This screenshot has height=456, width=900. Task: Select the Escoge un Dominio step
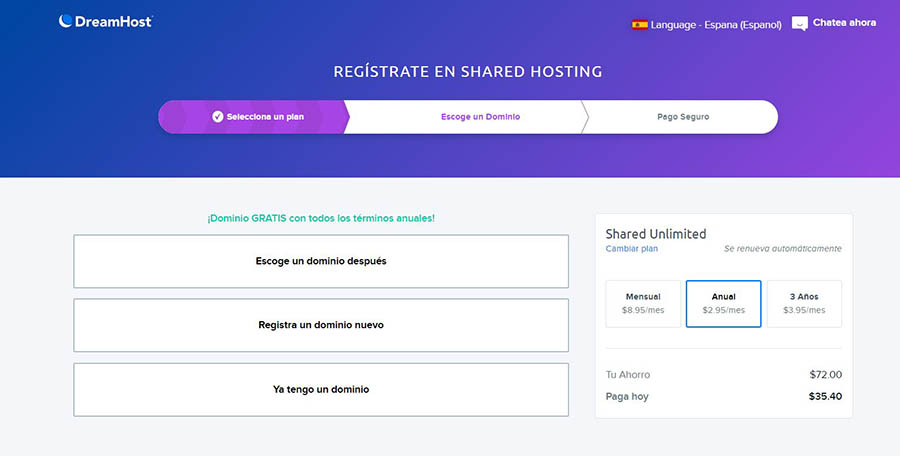480,117
